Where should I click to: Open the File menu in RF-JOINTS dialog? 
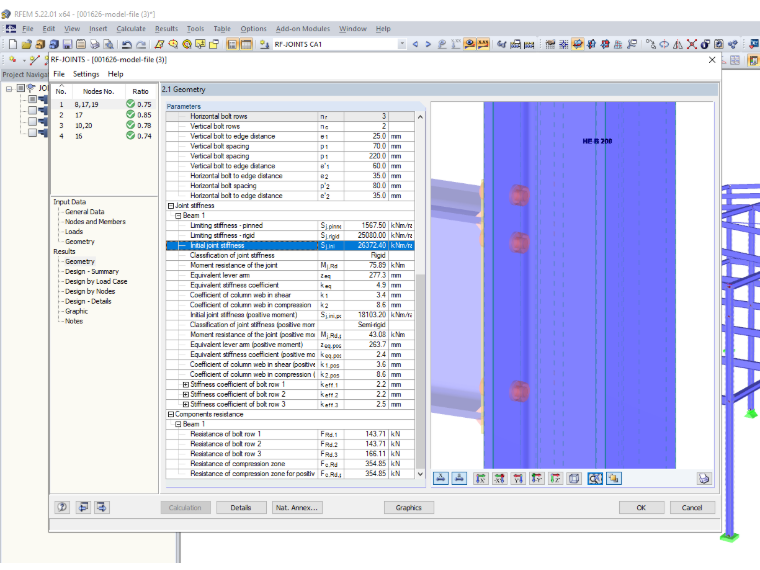coord(59,74)
